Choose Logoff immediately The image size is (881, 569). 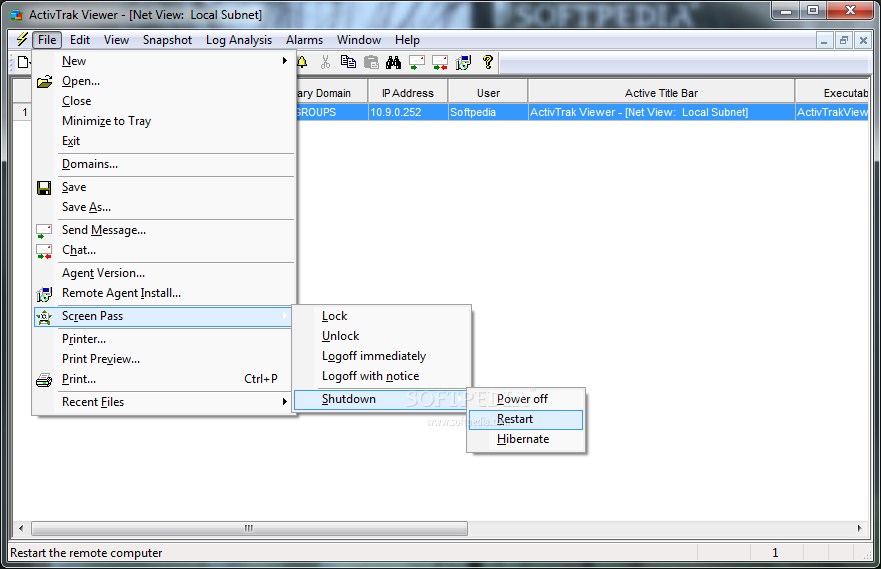(382, 356)
